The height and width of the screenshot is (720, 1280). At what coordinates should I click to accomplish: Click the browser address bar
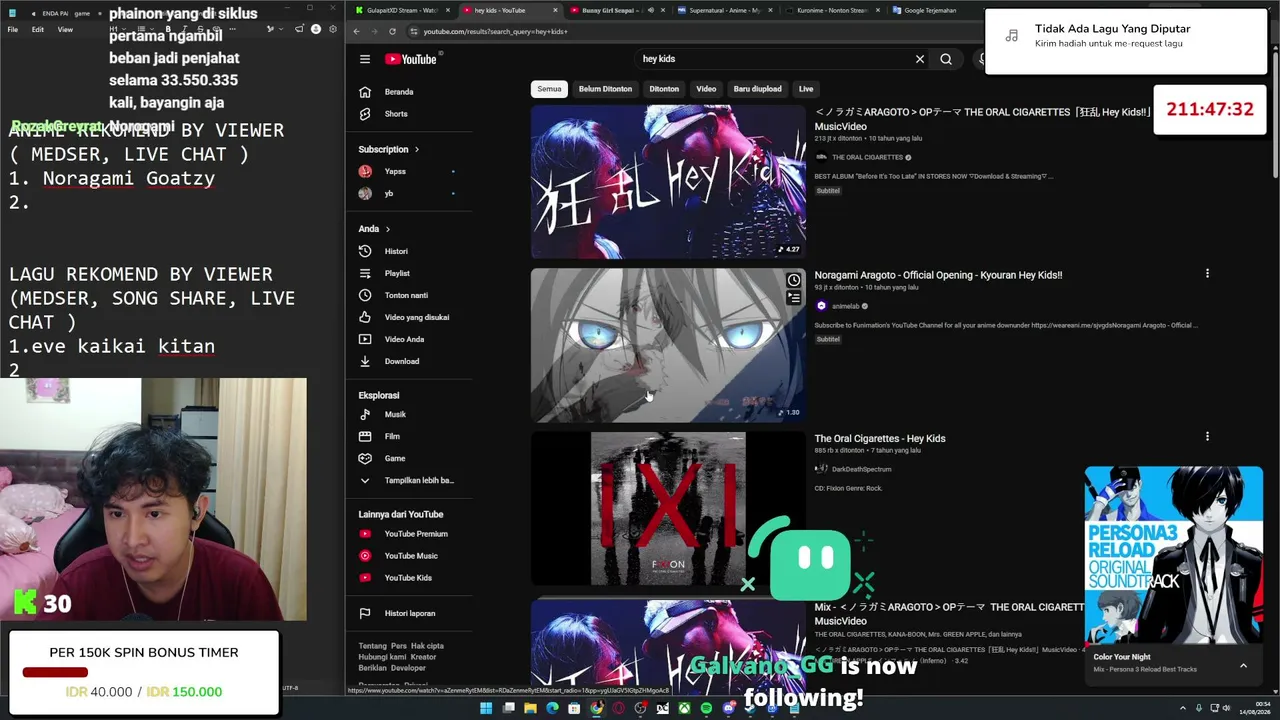tap(690, 32)
